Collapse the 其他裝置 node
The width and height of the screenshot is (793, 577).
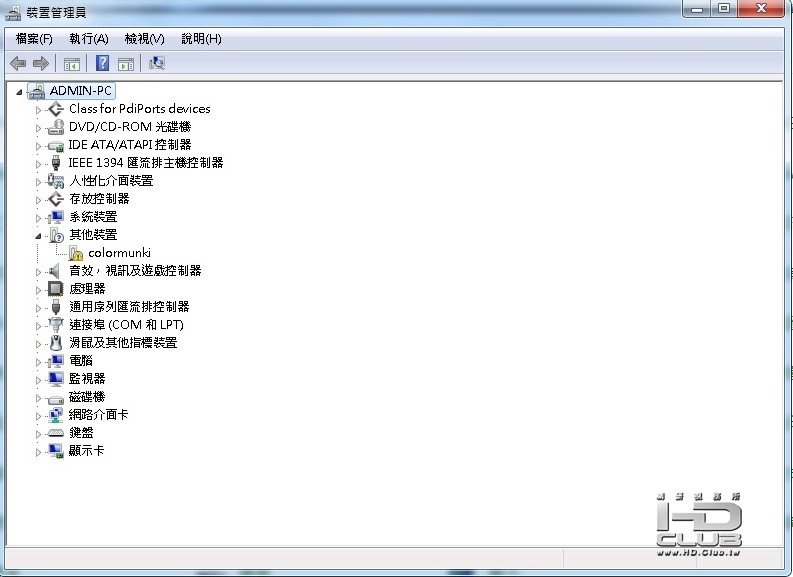pos(38,236)
